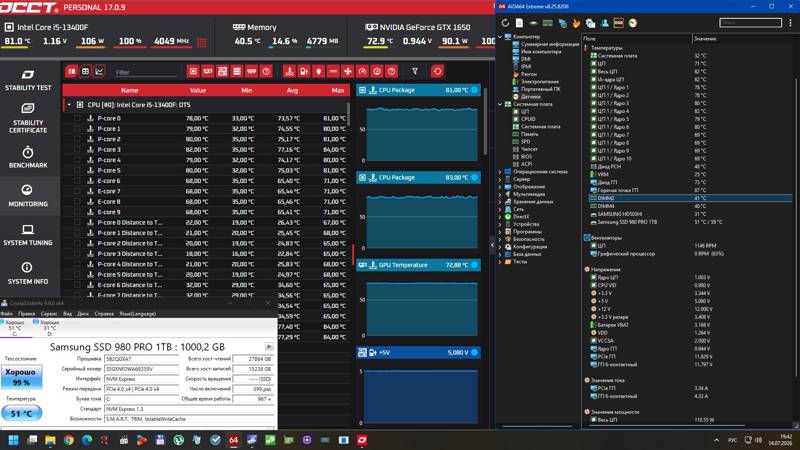Click the AIDA64 search input field
Viewport: 800px width, 450px height.
751,22
